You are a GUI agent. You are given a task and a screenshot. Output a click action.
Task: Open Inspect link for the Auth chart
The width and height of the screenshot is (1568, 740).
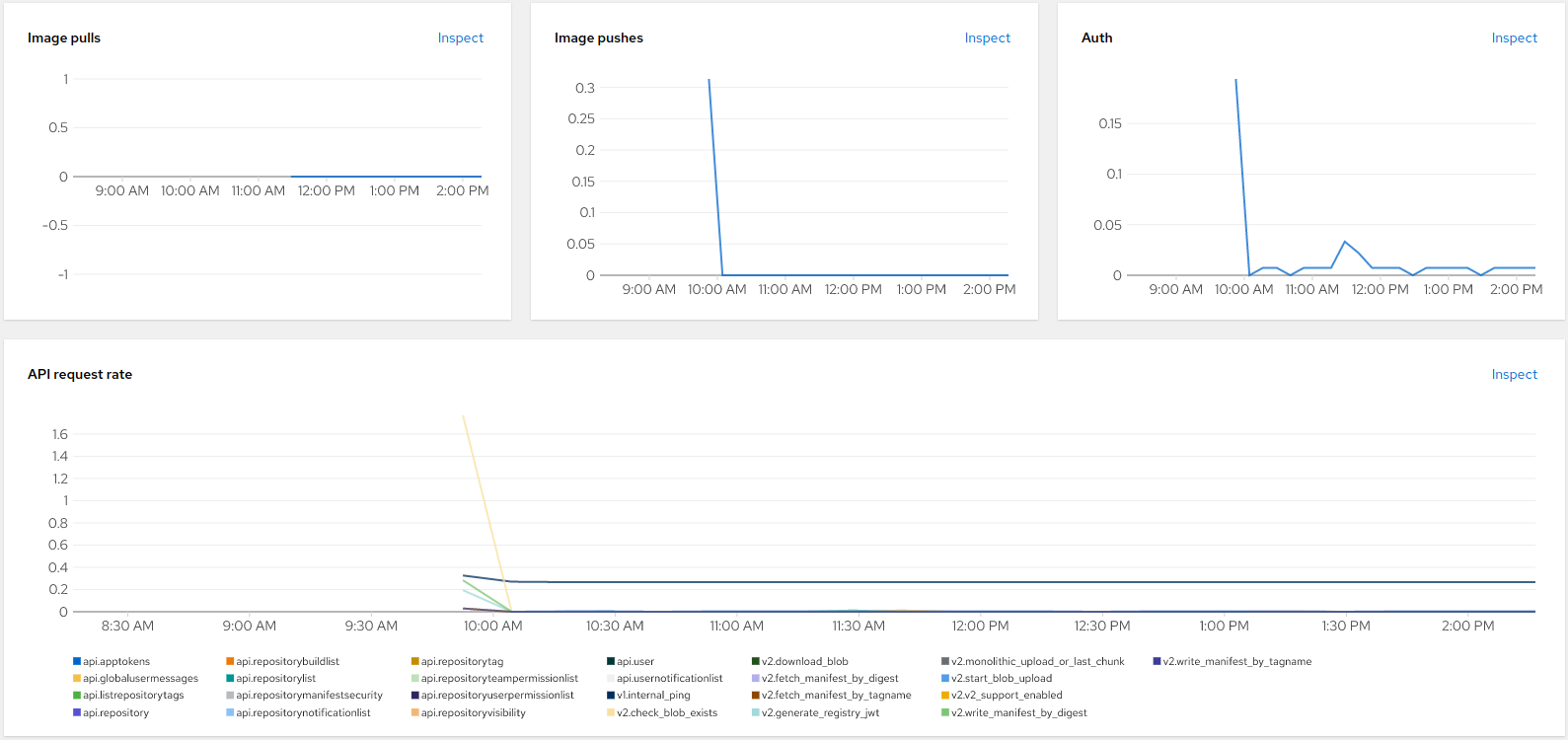[1514, 37]
